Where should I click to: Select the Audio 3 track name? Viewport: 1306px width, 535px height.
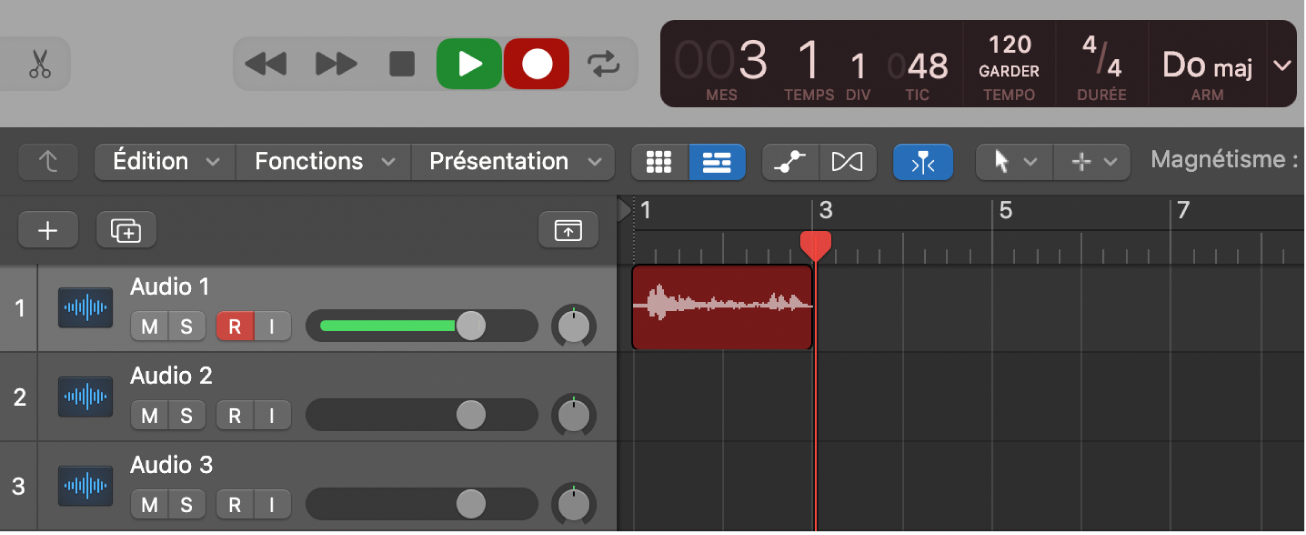[x=171, y=465]
